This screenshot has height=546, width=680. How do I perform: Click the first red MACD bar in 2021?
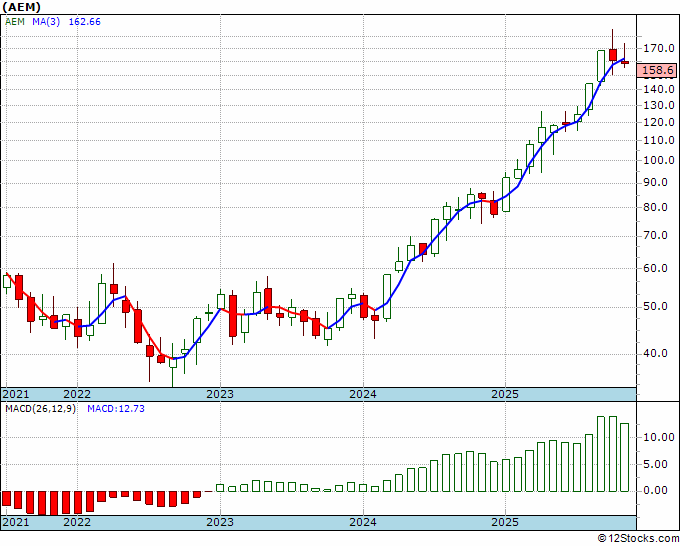6,499
